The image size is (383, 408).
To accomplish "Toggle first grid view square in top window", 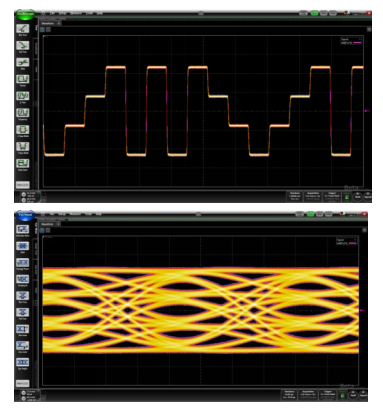I will pos(42,29).
